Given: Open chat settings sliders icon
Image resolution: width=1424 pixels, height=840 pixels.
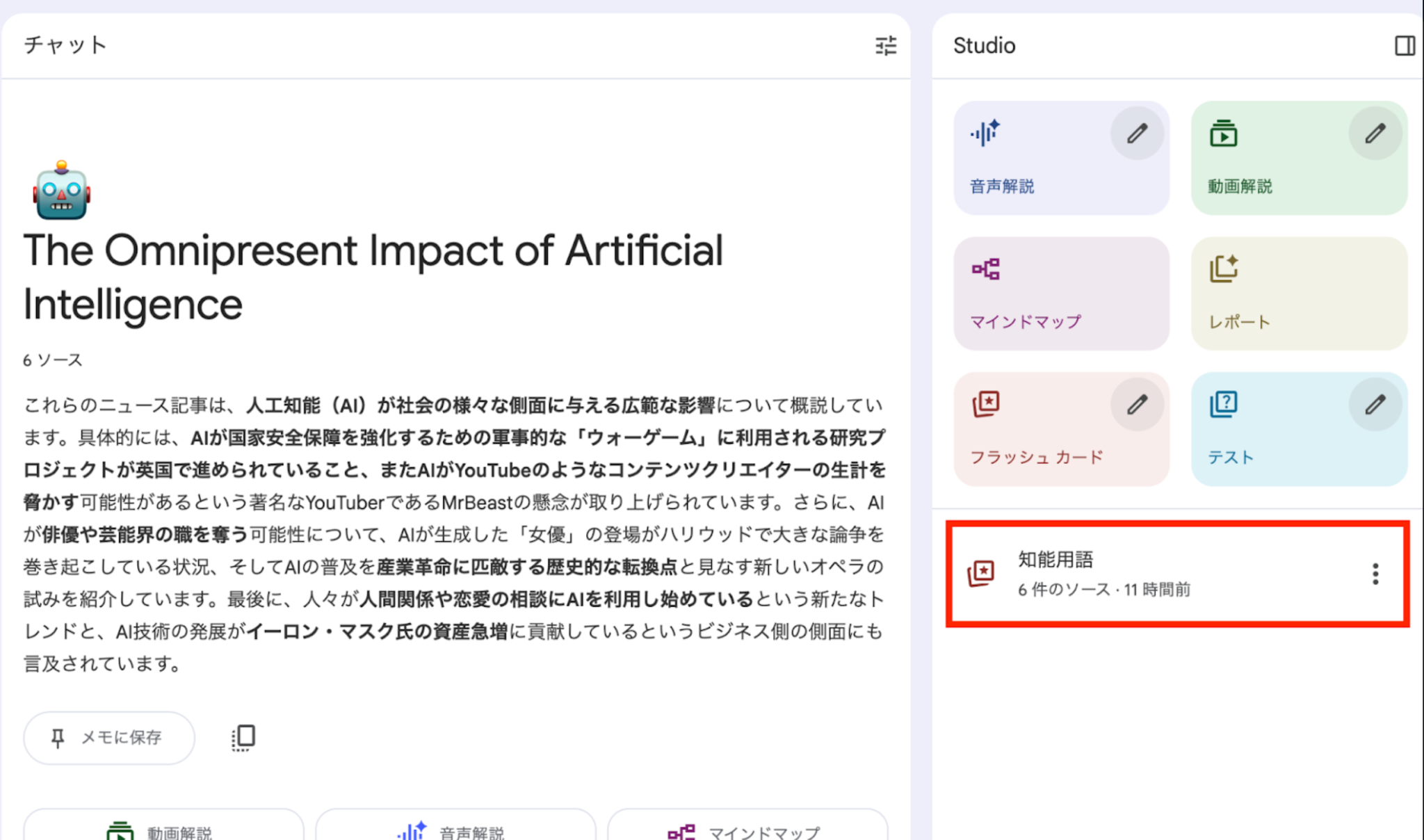Looking at the screenshot, I should 885,46.
